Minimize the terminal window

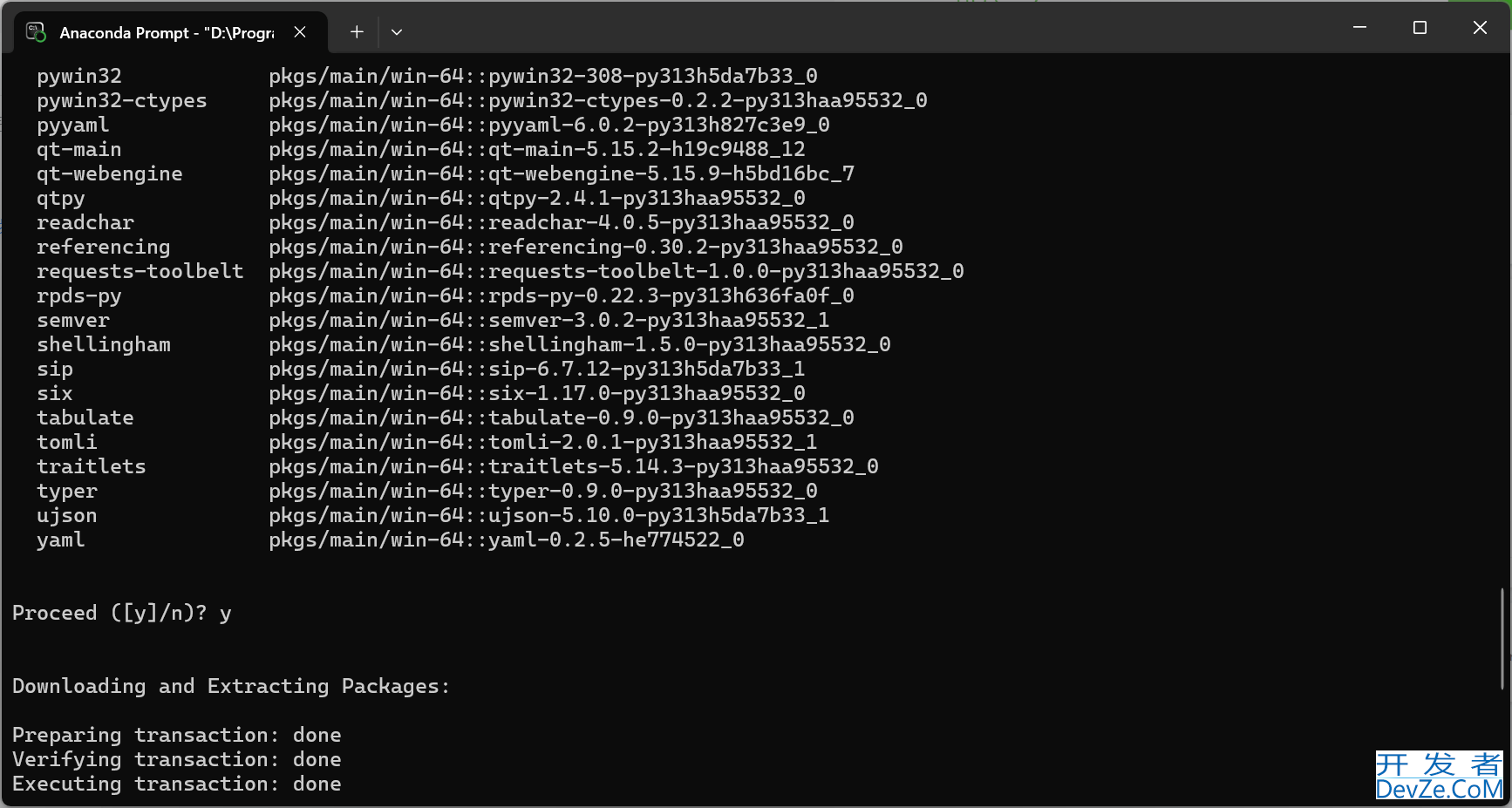1359,28
